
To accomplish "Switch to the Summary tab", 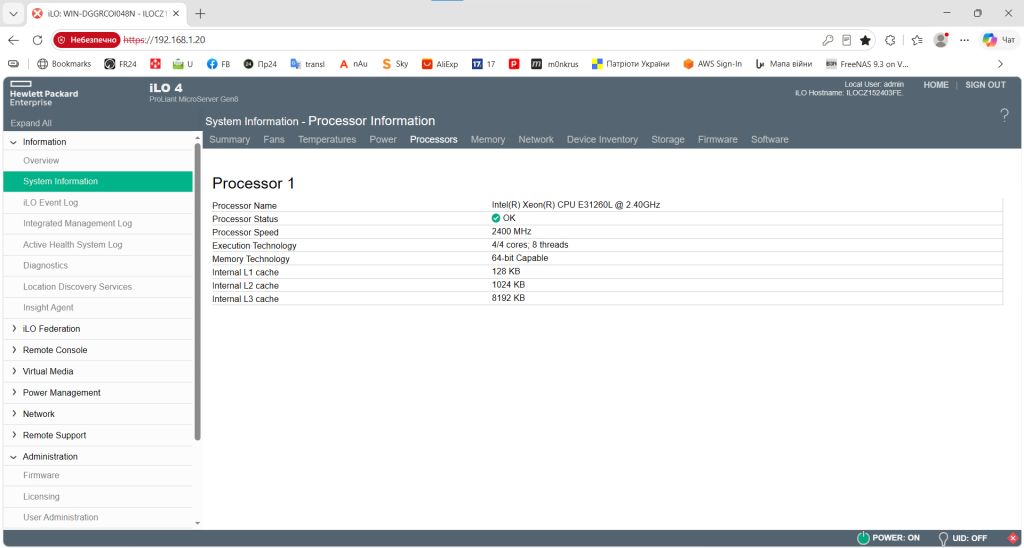I will tap(229, 139).
